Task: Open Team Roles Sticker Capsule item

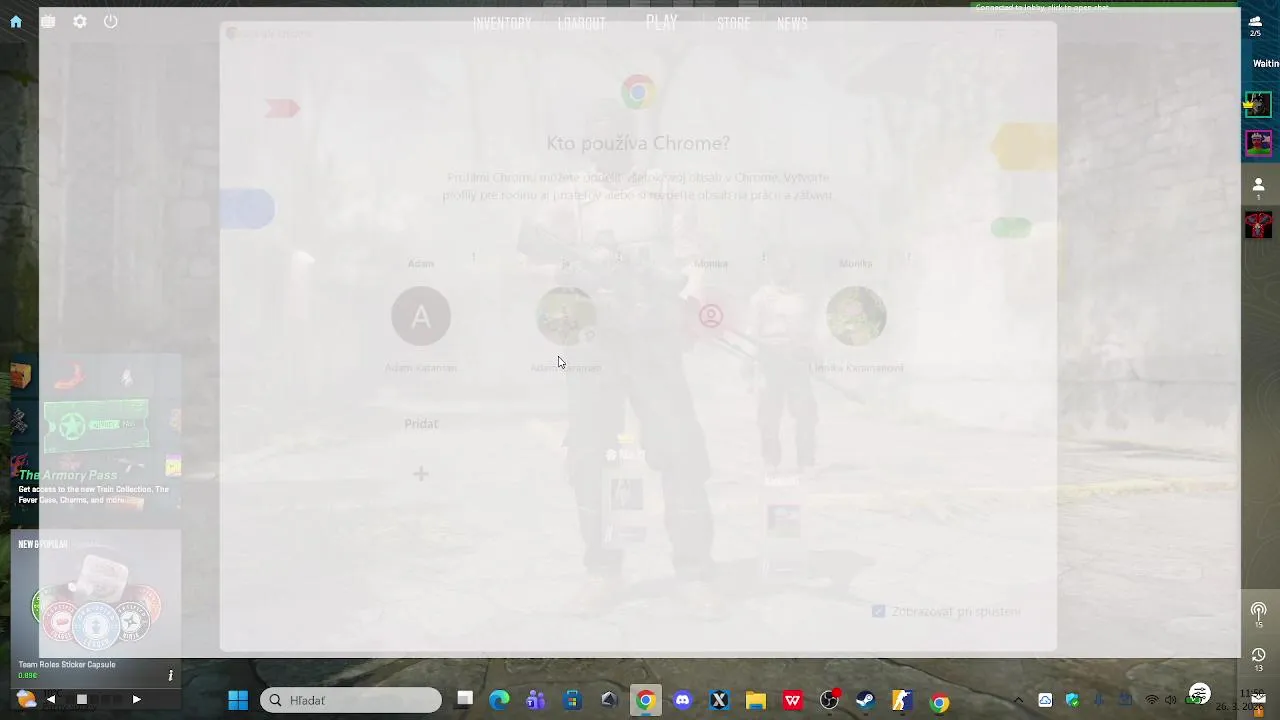Action: click(96, 605)
